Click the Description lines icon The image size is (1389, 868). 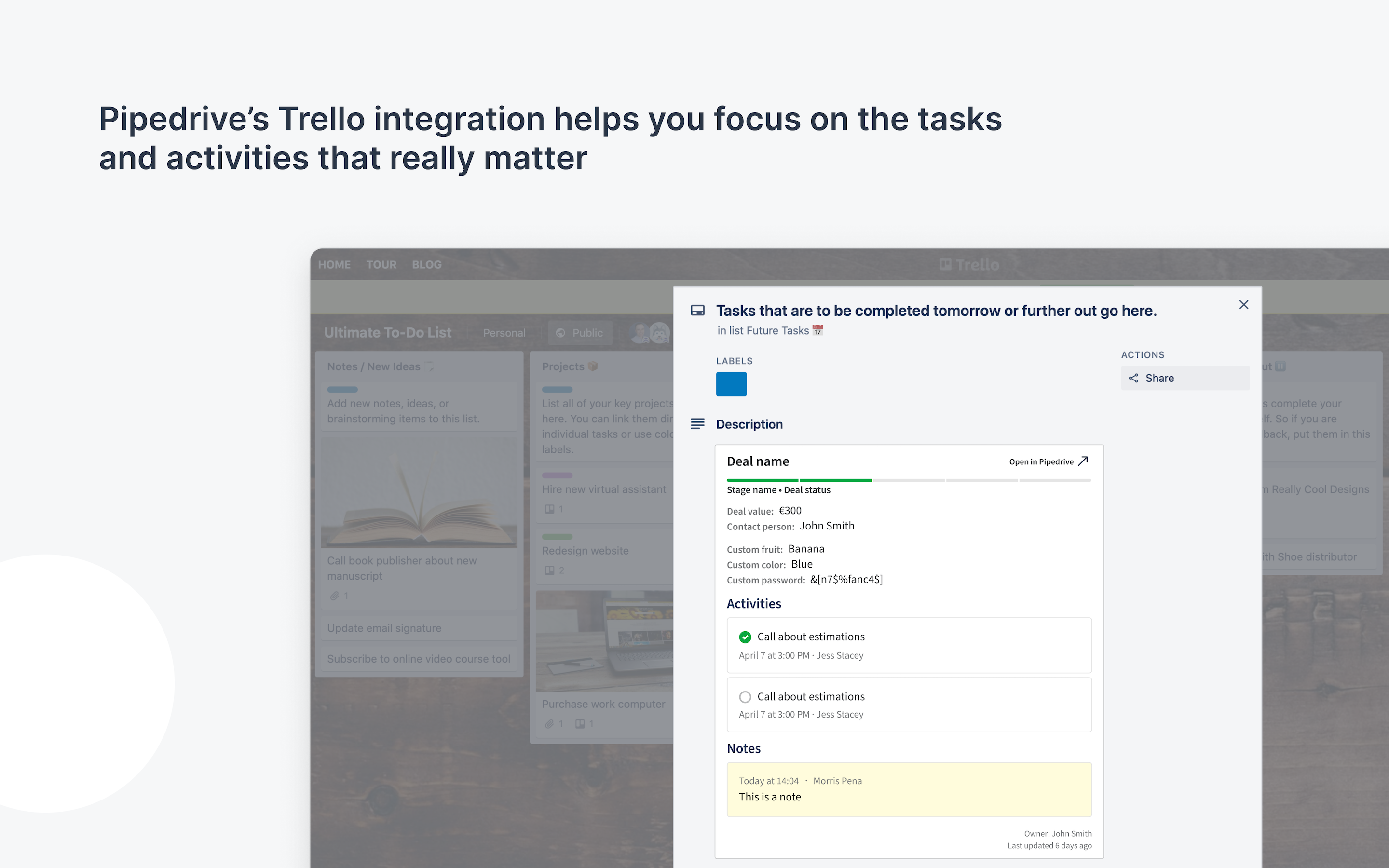click(x=697, y=424)
